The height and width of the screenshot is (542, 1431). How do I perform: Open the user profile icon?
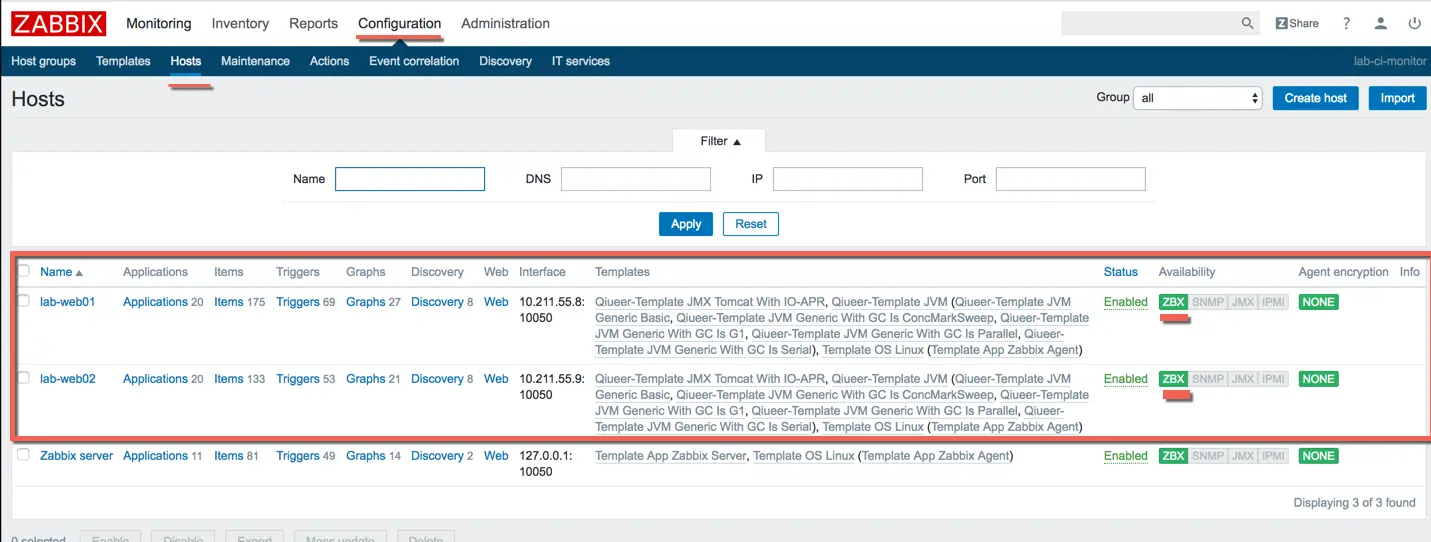1381,23
